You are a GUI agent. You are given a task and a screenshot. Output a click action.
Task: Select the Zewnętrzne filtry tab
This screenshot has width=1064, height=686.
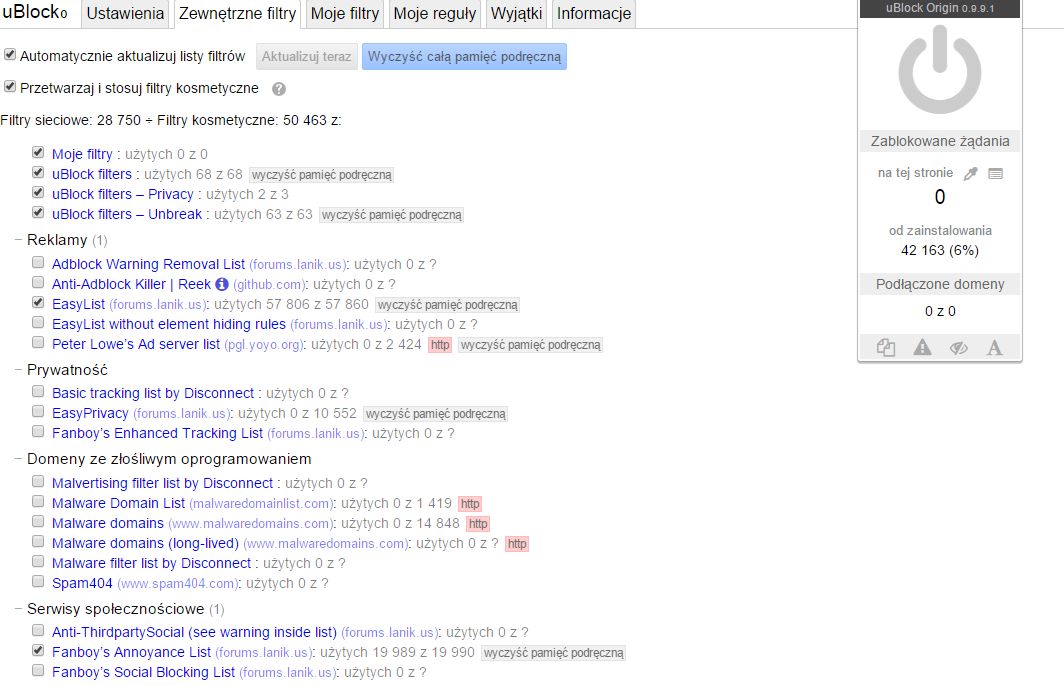pos(238,14)
